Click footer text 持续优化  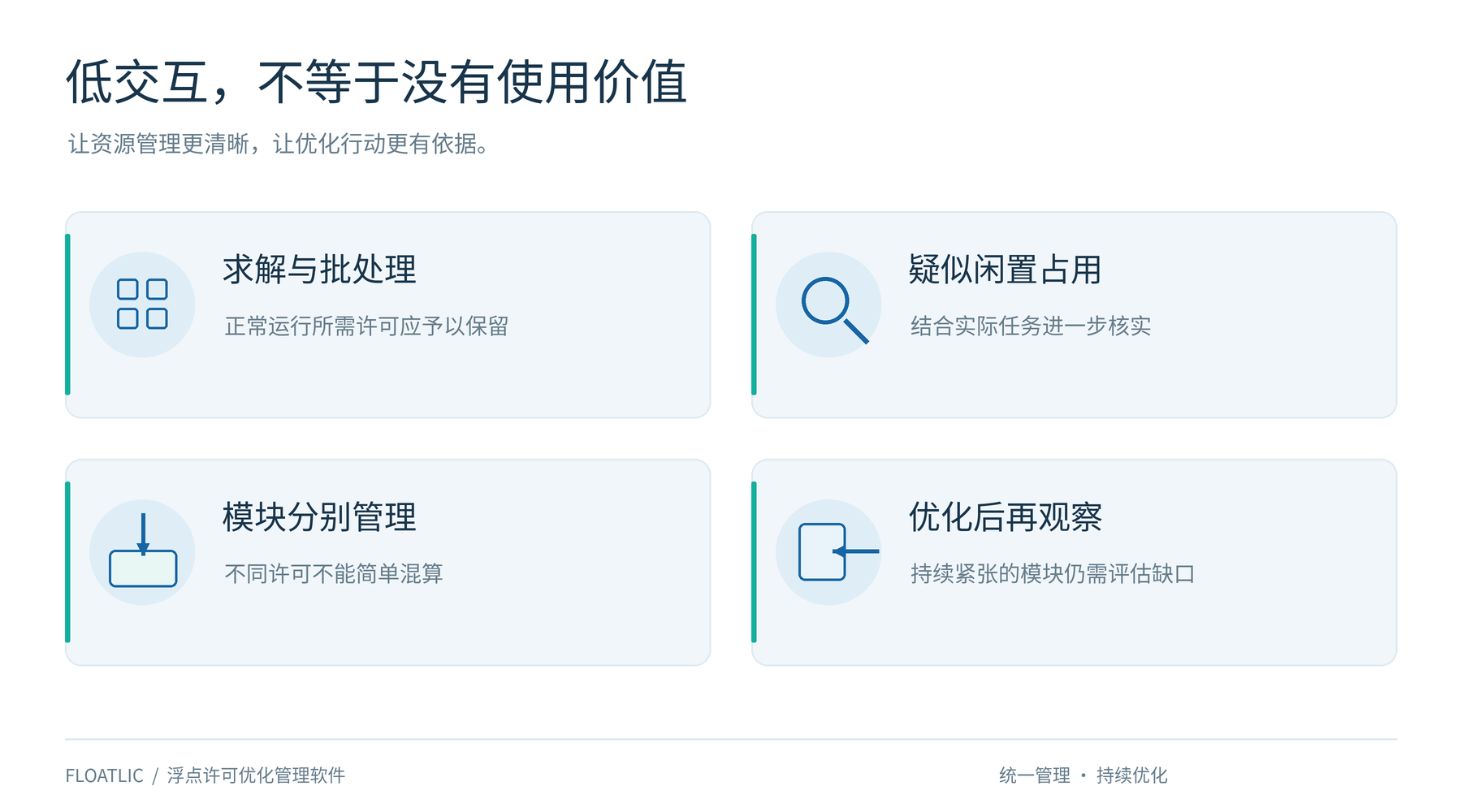point(1131,775)
